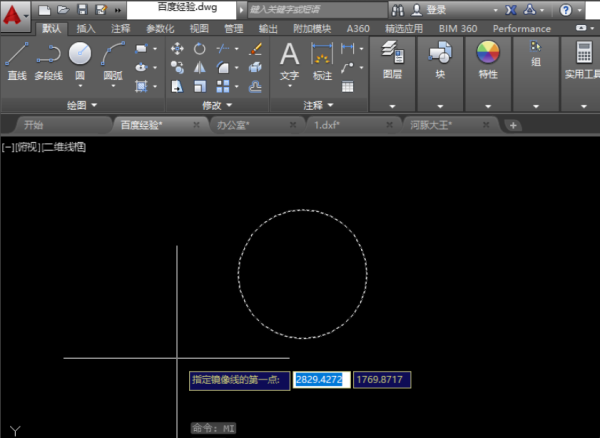
Task: Click the [俯视] view control
Action: [28, 147]
